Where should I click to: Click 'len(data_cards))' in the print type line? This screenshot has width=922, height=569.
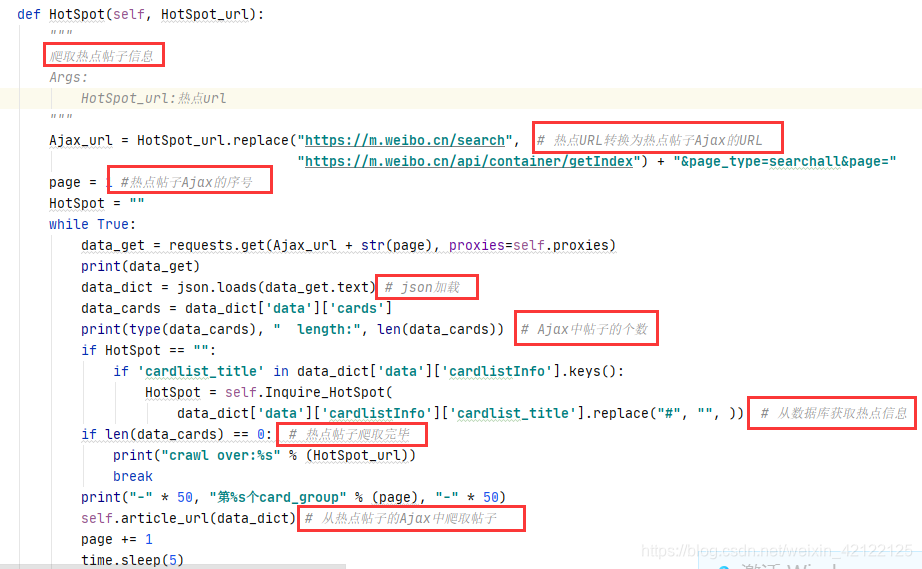tap(440, 330)
